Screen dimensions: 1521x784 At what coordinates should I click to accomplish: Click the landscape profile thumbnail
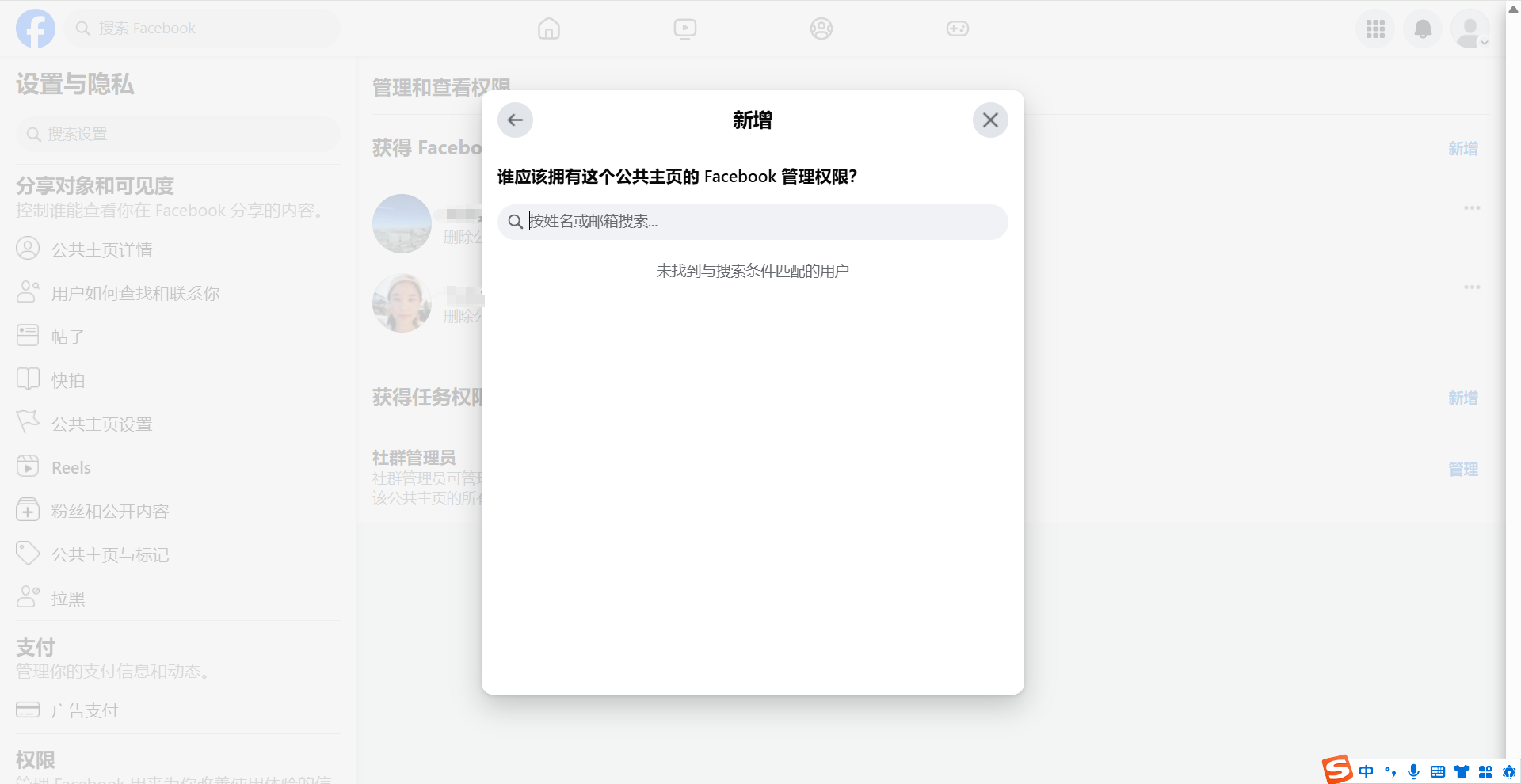(402, 223)
